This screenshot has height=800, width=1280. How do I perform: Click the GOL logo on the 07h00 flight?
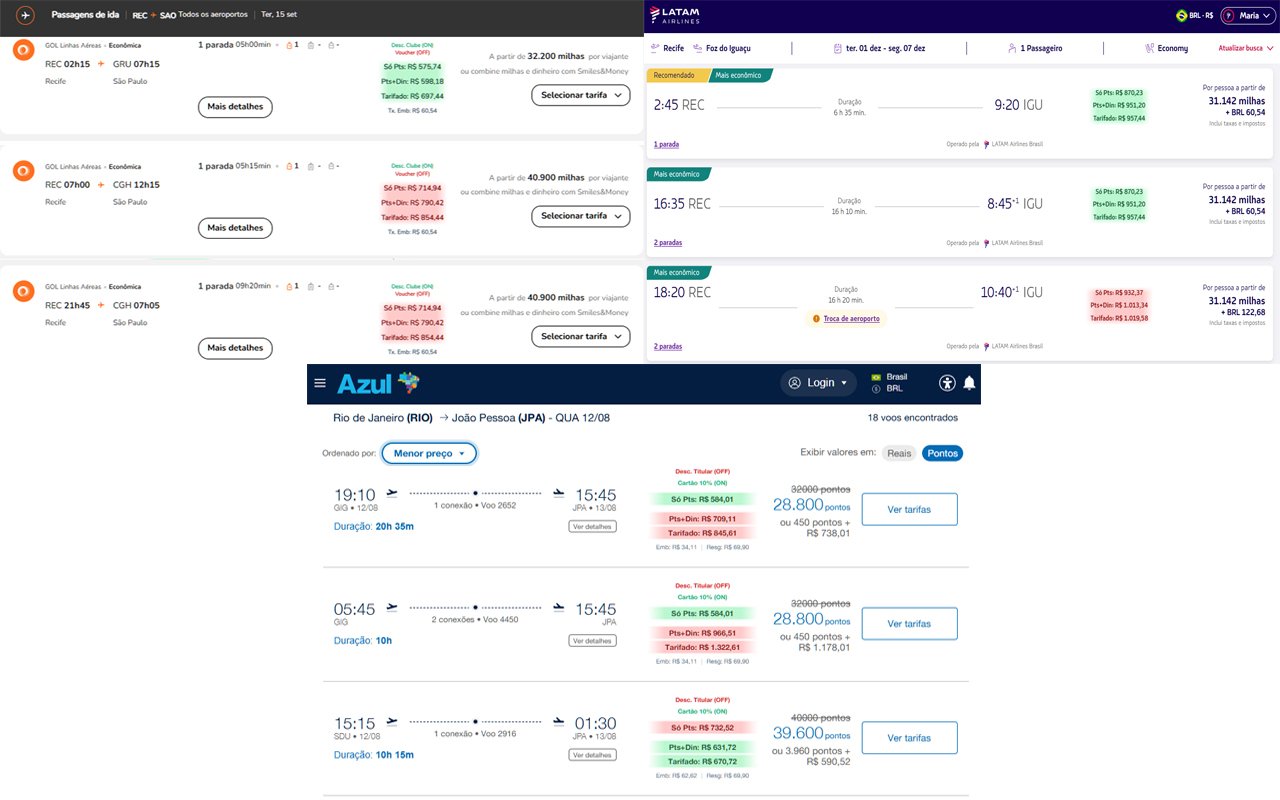pos(24,172)
